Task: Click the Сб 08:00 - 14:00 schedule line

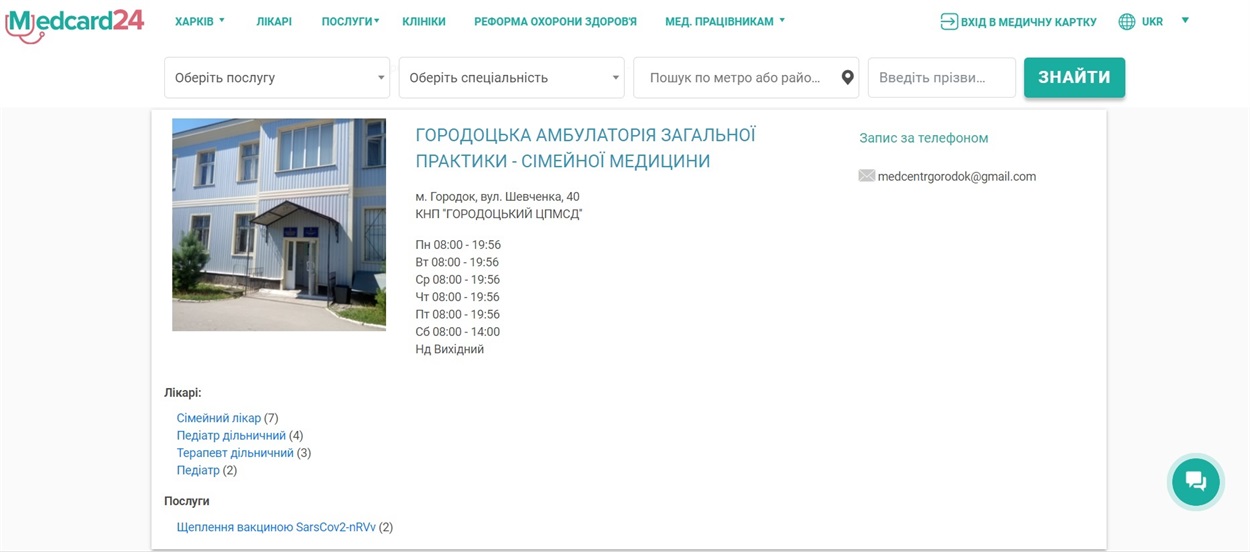Action: coord(458,332)
